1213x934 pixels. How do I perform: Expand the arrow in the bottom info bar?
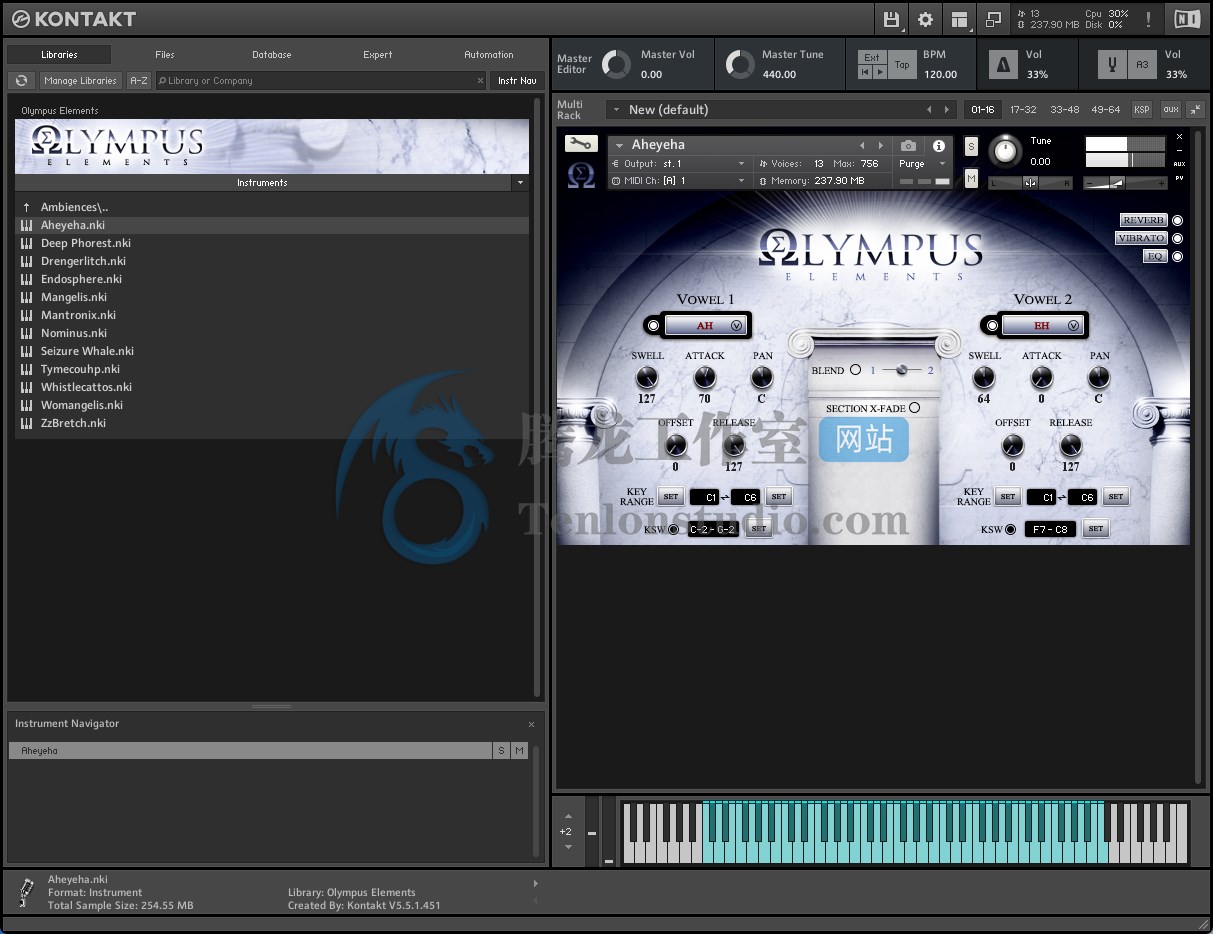tap(536, 883)
